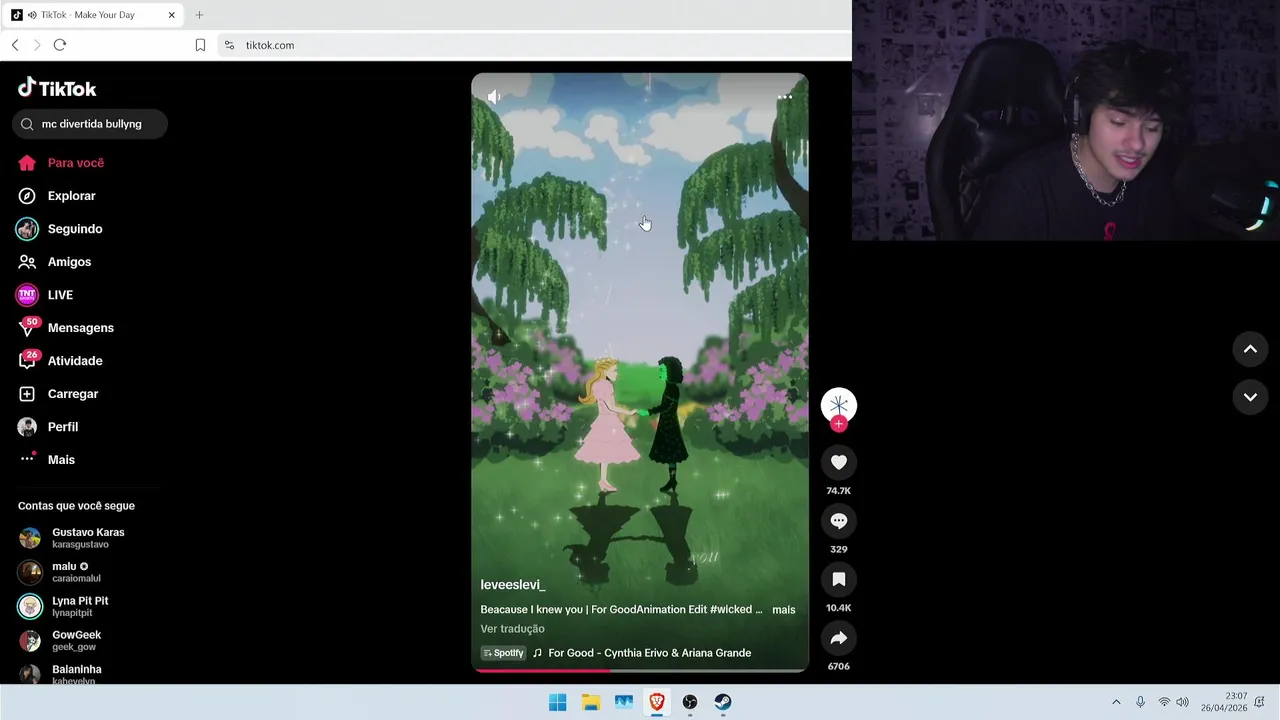Click the plus square icon beside Carregar
Screen dimensions: 1280x720
pos(27,394)
